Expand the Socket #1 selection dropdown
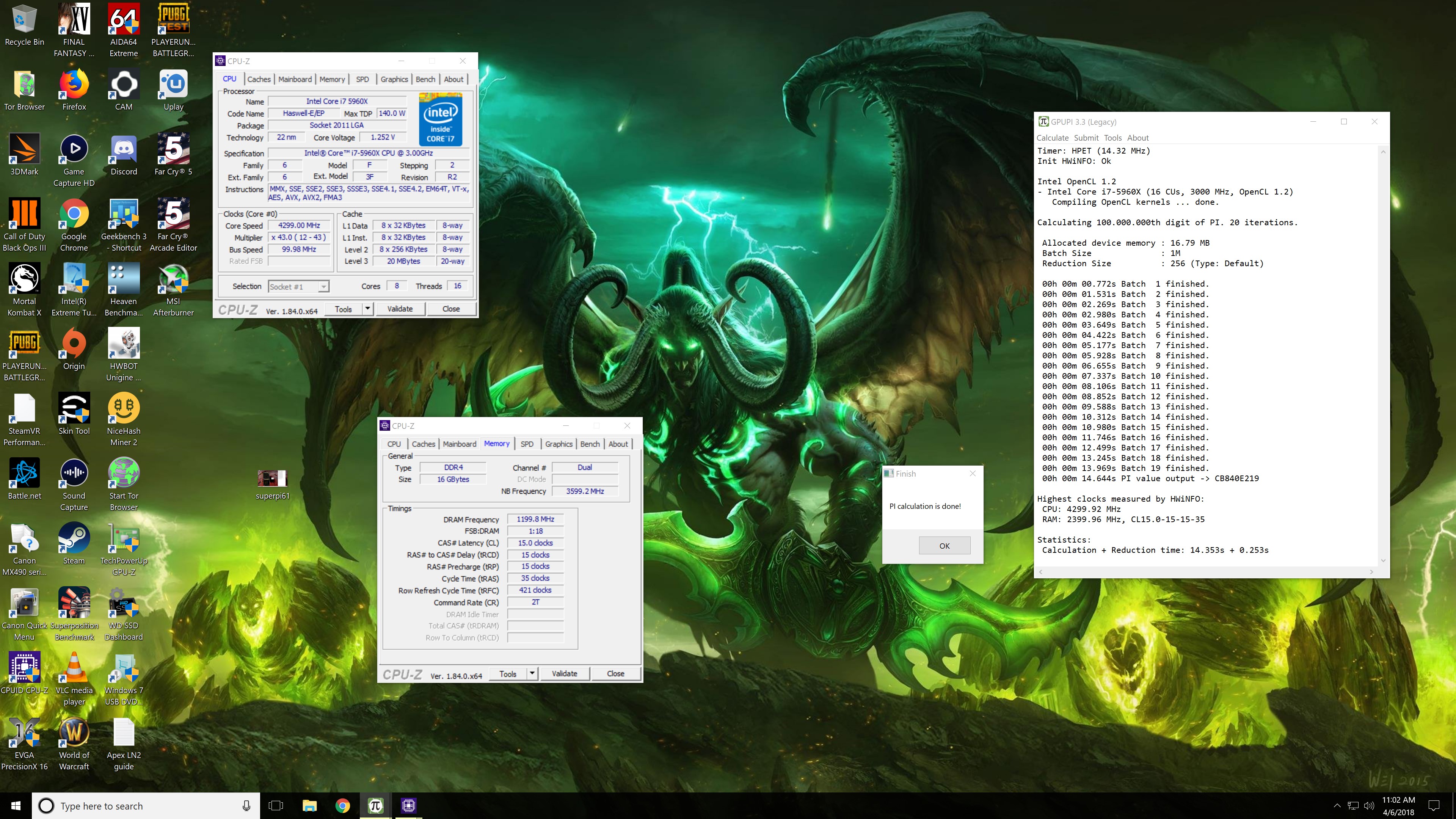1456x819 pixels. coord(323,287)
